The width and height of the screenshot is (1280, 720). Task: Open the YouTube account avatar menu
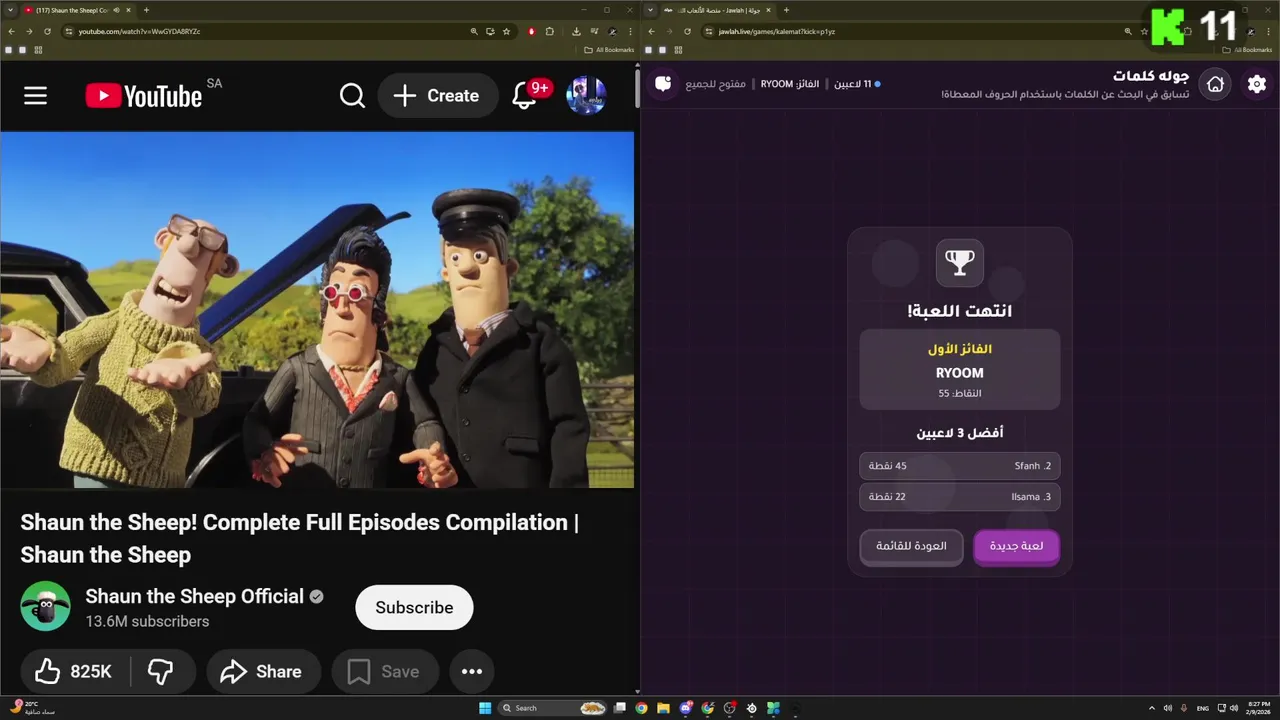[586, 95]
